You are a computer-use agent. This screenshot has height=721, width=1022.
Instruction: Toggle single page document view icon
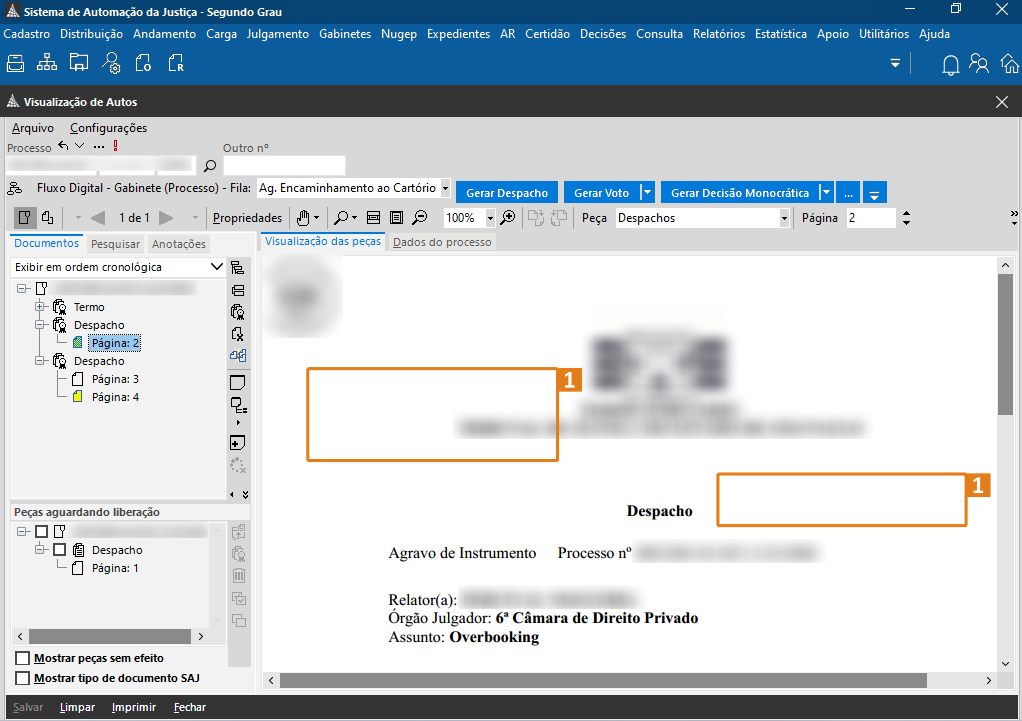[x=24, y=218]
